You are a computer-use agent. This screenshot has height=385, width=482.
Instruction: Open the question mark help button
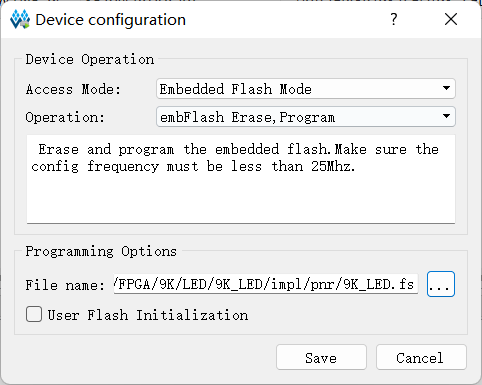[x=394, y=19]
